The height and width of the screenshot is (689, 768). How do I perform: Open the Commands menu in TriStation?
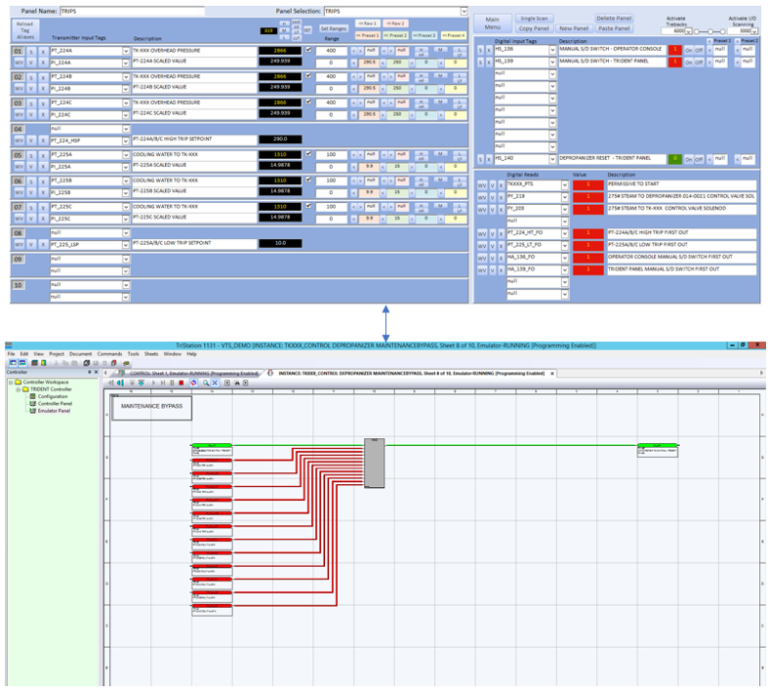(x=110, y=354)
